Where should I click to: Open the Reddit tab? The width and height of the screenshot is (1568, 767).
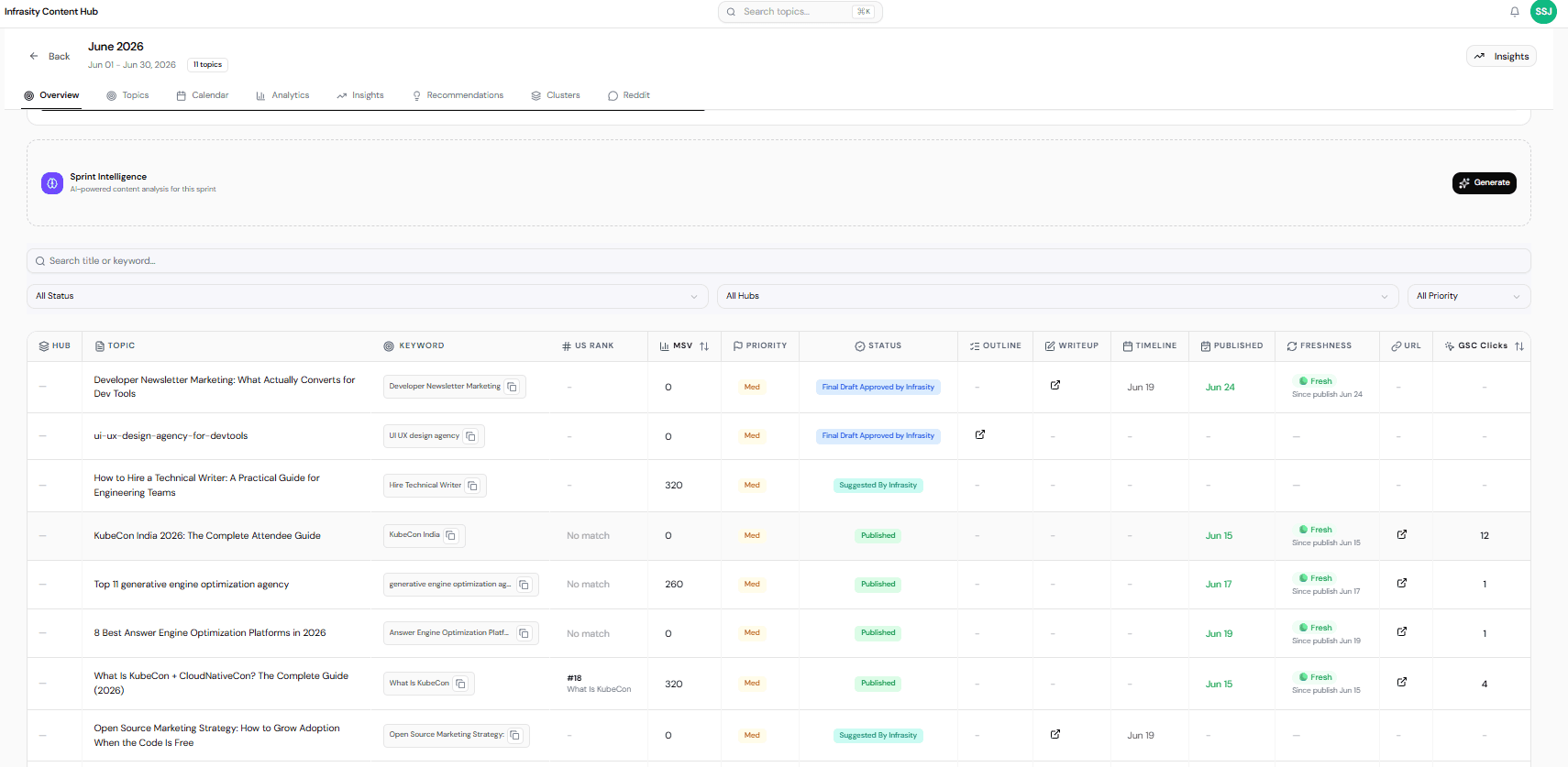(x=629, y=95)
